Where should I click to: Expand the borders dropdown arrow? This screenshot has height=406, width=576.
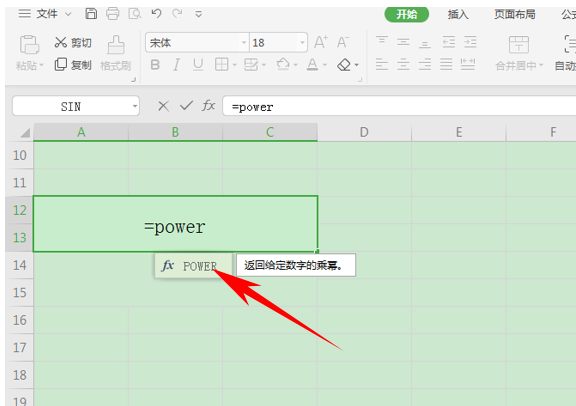234,65
